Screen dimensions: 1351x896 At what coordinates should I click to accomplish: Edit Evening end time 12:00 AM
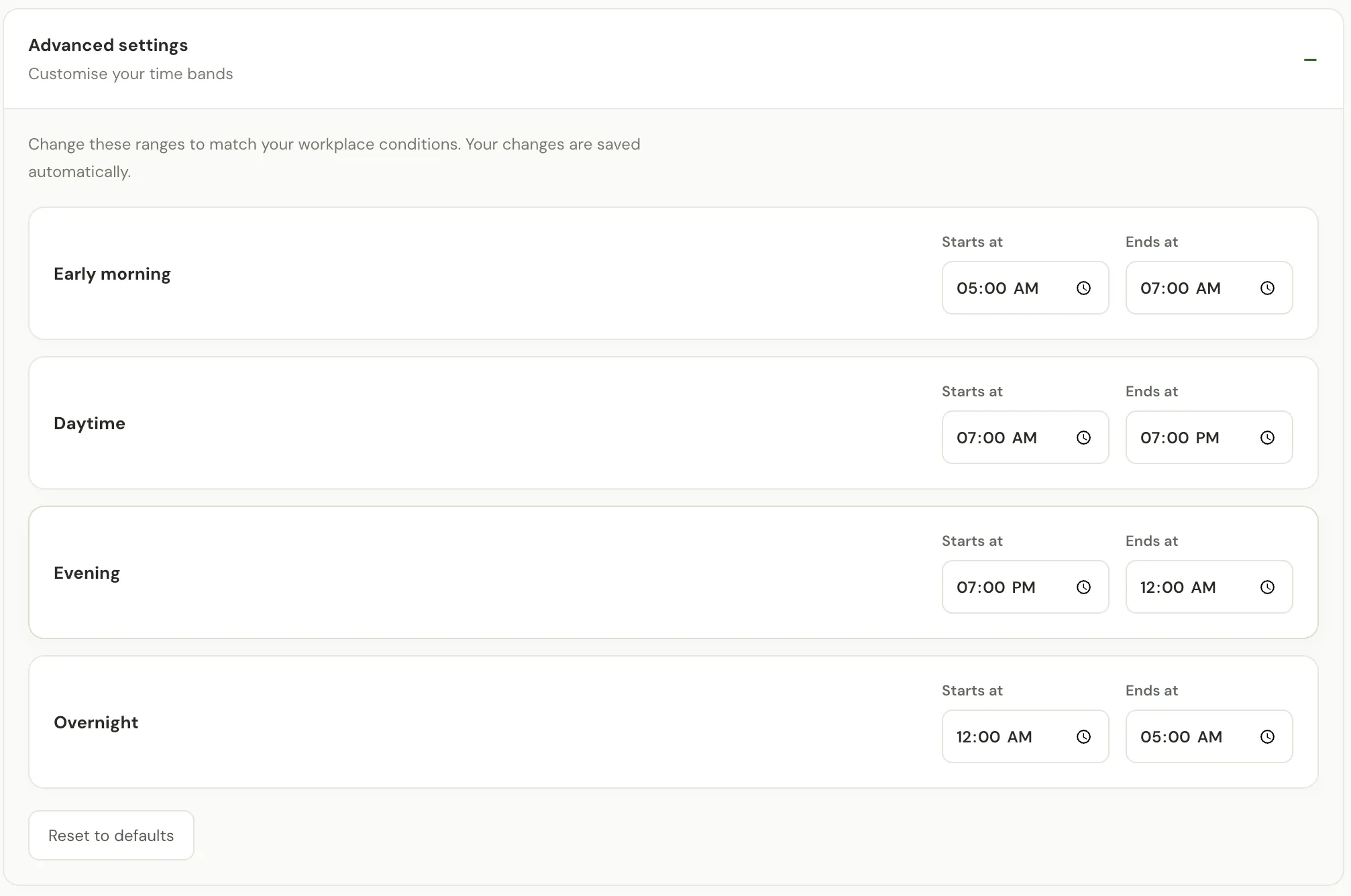(1209, 587)
